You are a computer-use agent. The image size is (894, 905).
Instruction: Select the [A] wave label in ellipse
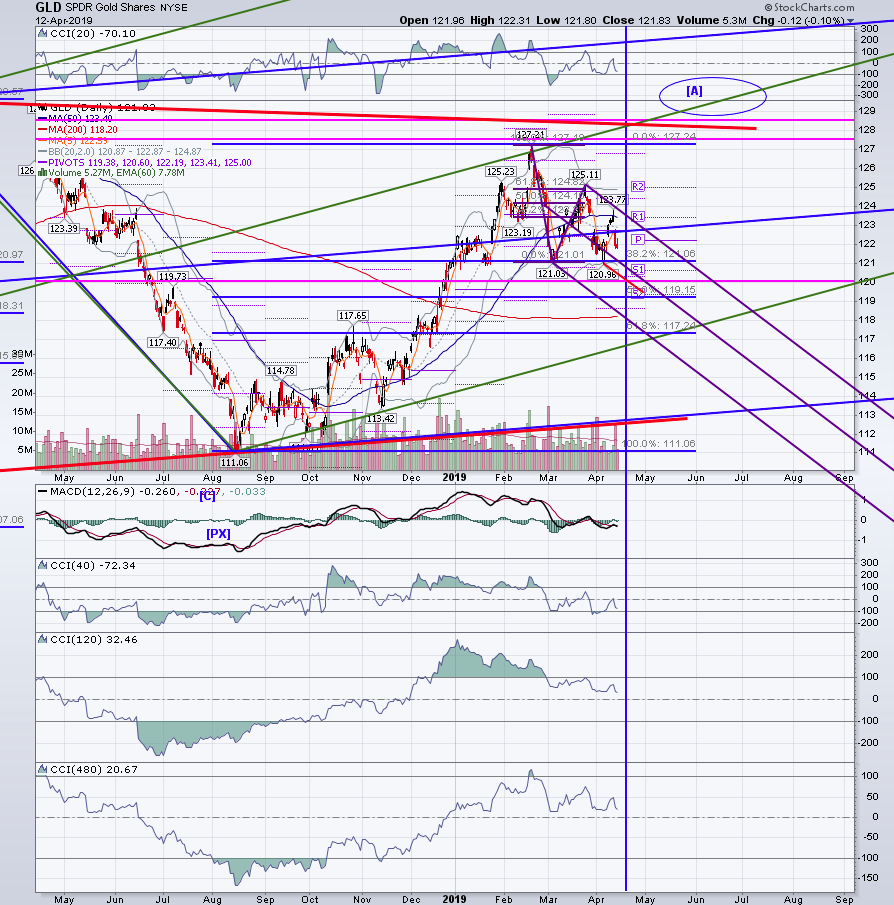(x=694, y=91)
